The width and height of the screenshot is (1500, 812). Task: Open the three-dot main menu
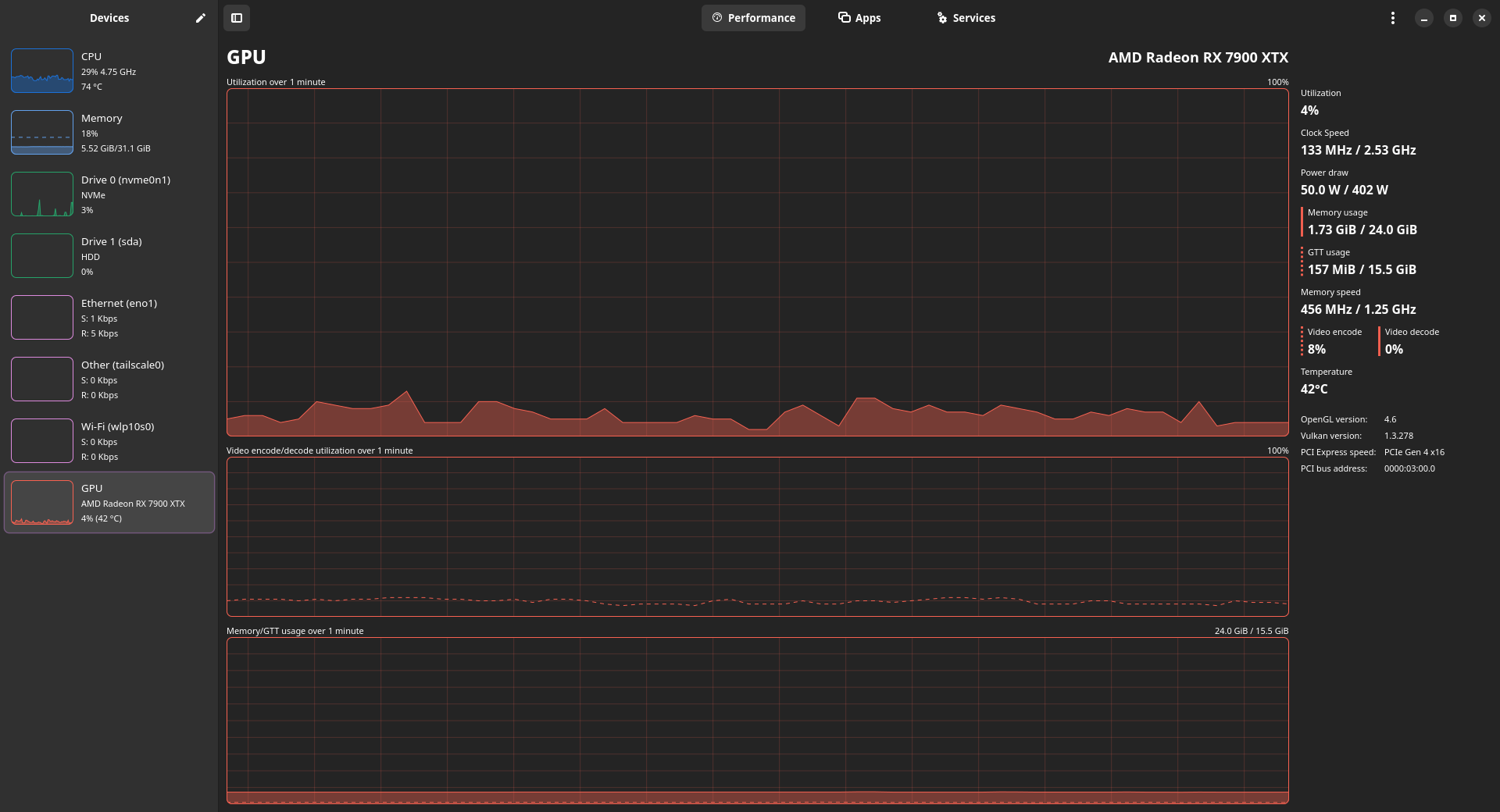click(1392, 18)
